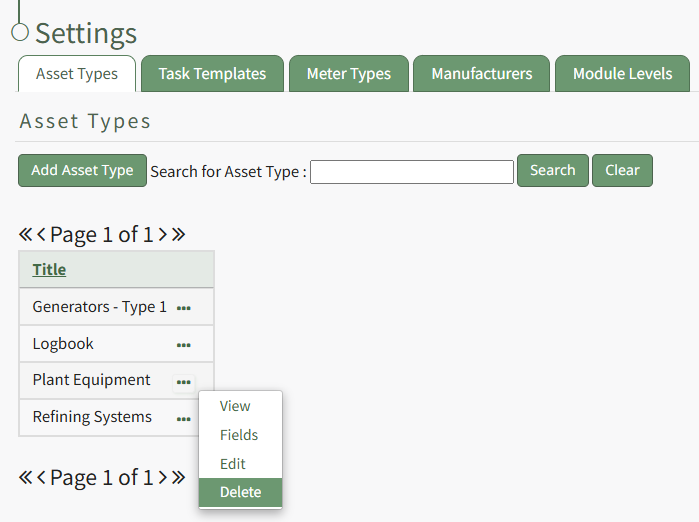Select Edit from the context menu

tap(233, 464)
